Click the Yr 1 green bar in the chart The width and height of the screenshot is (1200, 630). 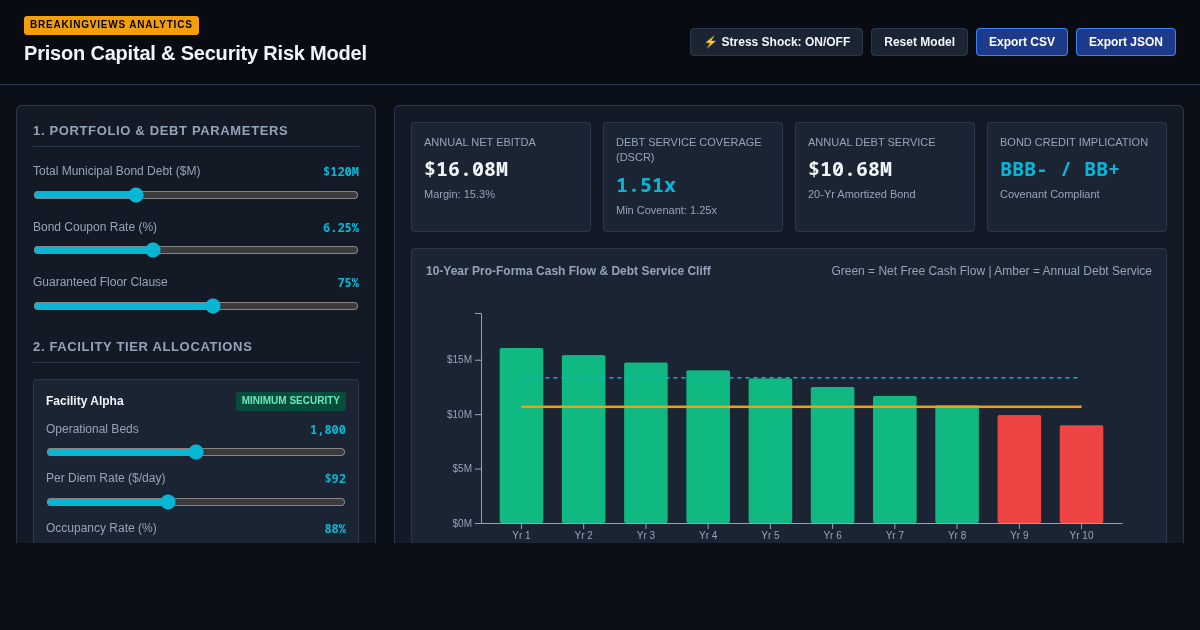coord(521,436)
